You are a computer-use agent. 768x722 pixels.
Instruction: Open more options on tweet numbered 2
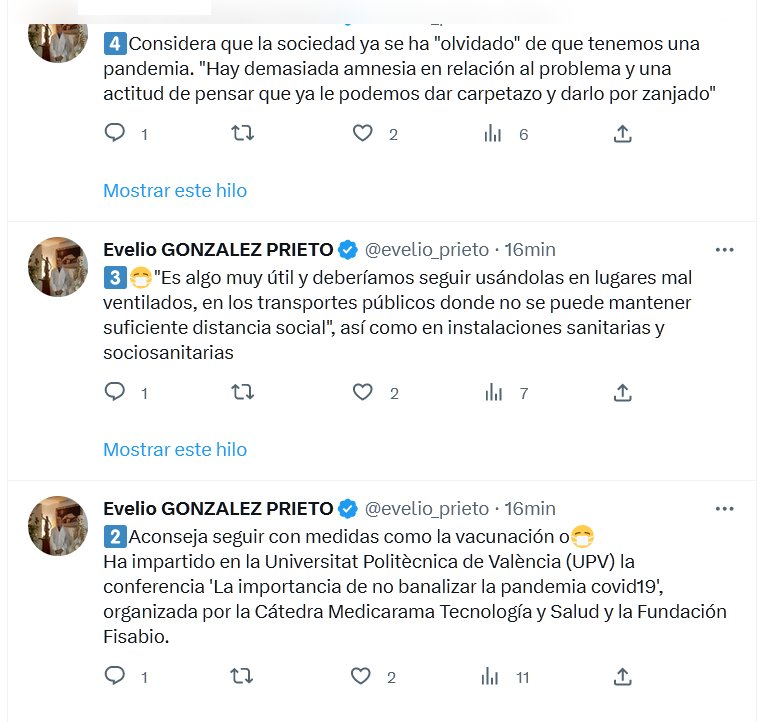(725, 509)
